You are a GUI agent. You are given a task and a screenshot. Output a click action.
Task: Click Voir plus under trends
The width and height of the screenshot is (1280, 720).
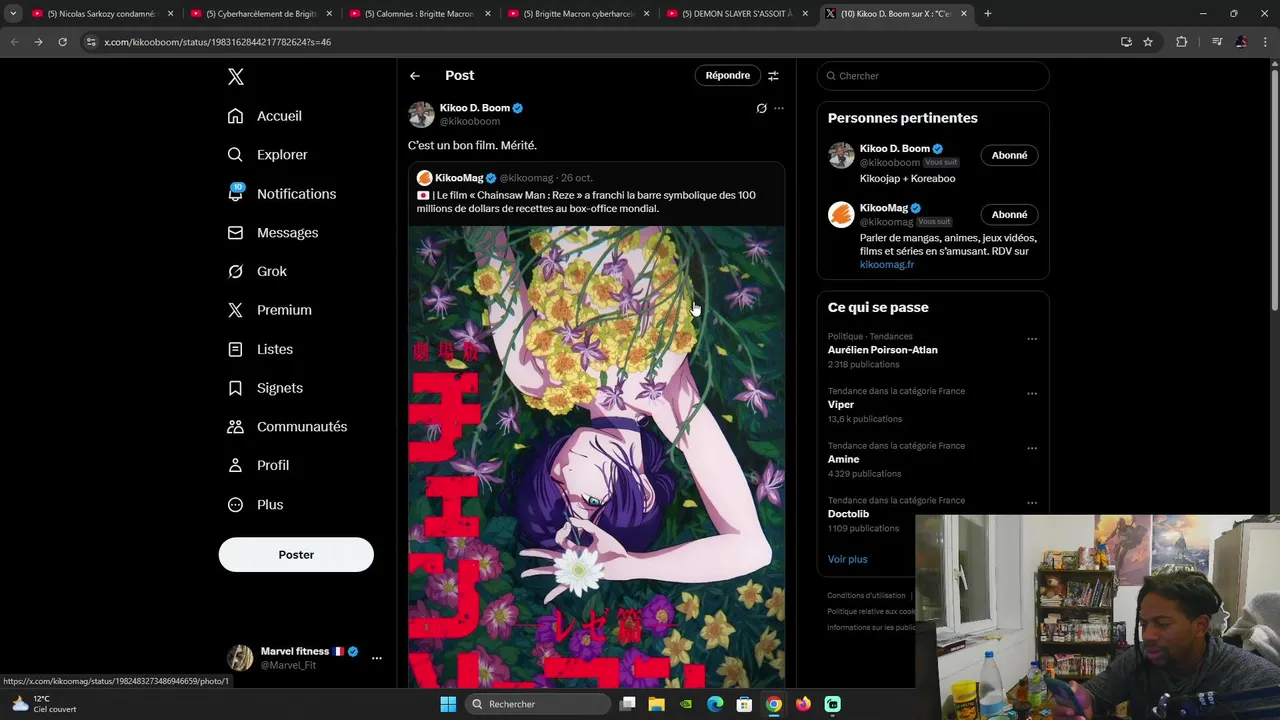coord(847,559)
